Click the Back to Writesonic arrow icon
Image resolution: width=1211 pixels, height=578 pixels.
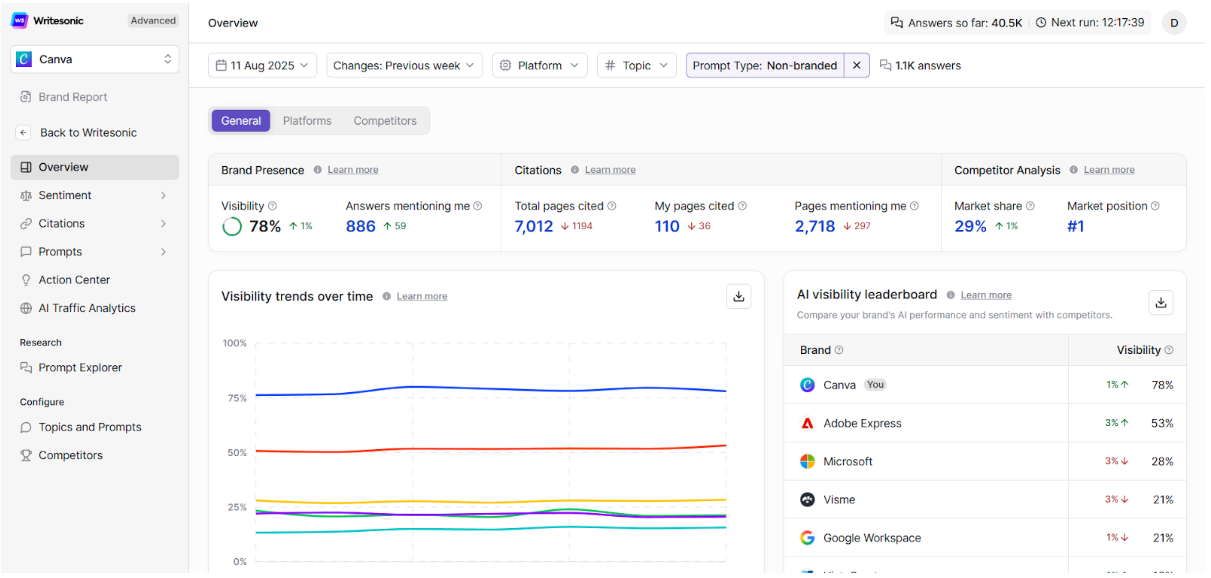[24, 132]
